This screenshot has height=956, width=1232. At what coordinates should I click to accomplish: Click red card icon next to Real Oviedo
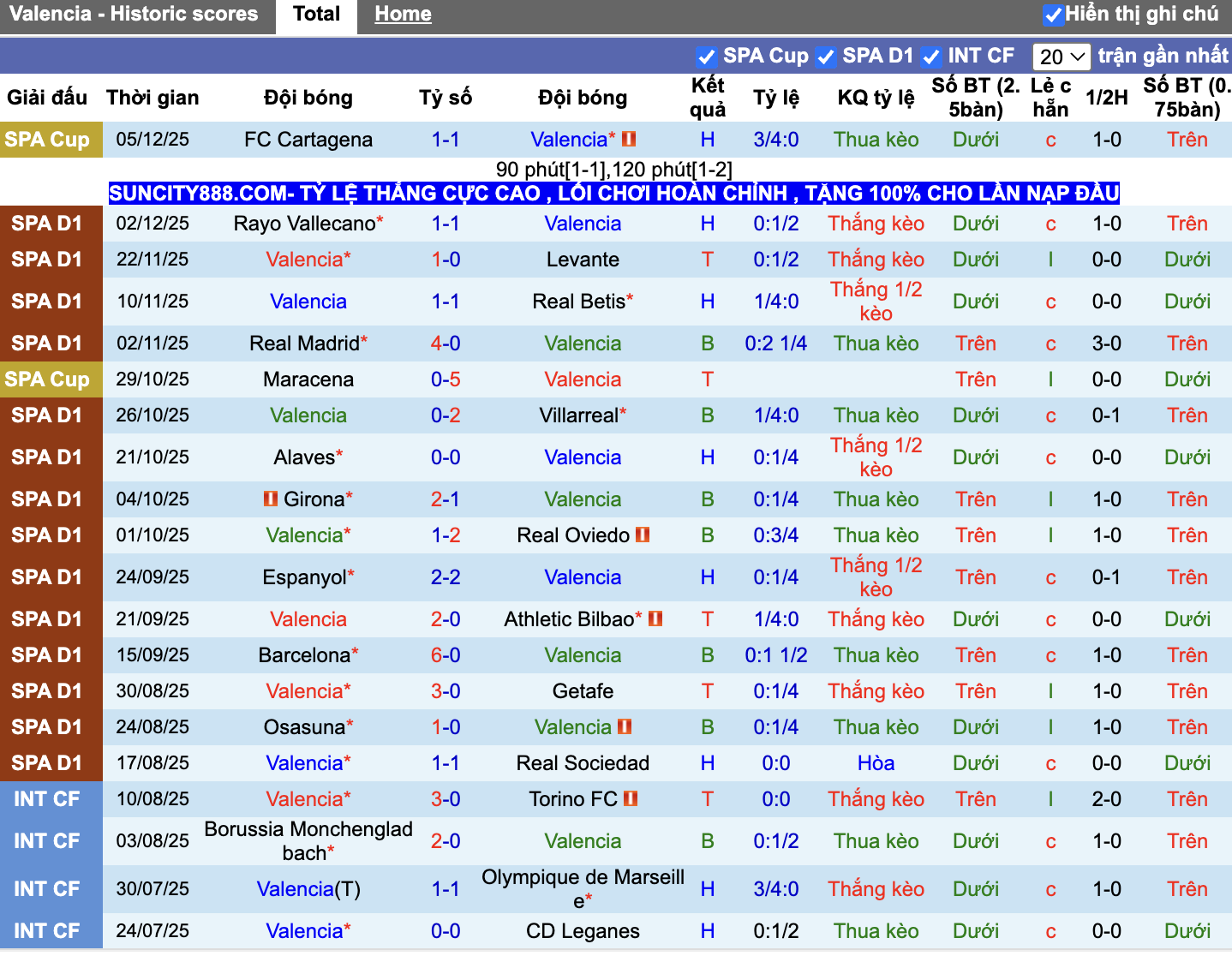[x=643, y=535]
